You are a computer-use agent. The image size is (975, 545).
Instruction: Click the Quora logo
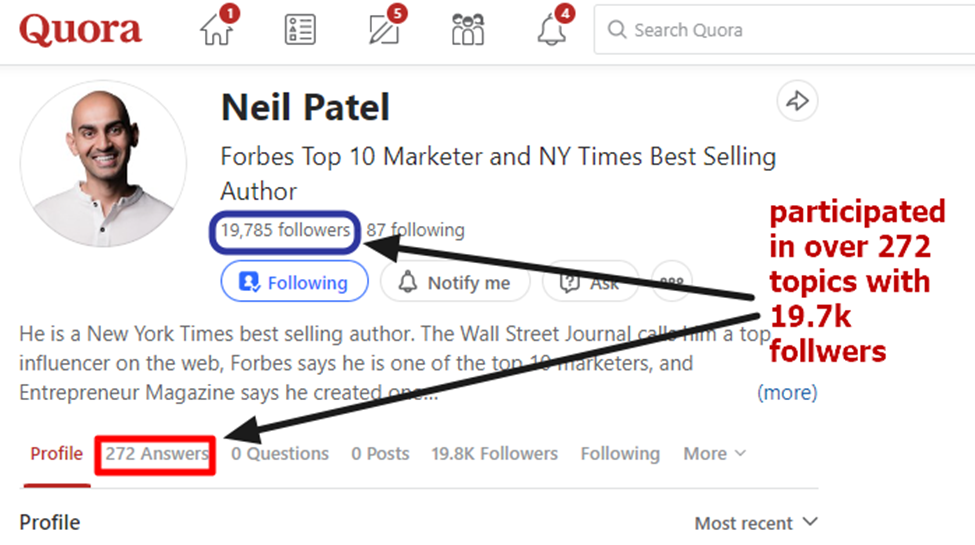(80, 30)
